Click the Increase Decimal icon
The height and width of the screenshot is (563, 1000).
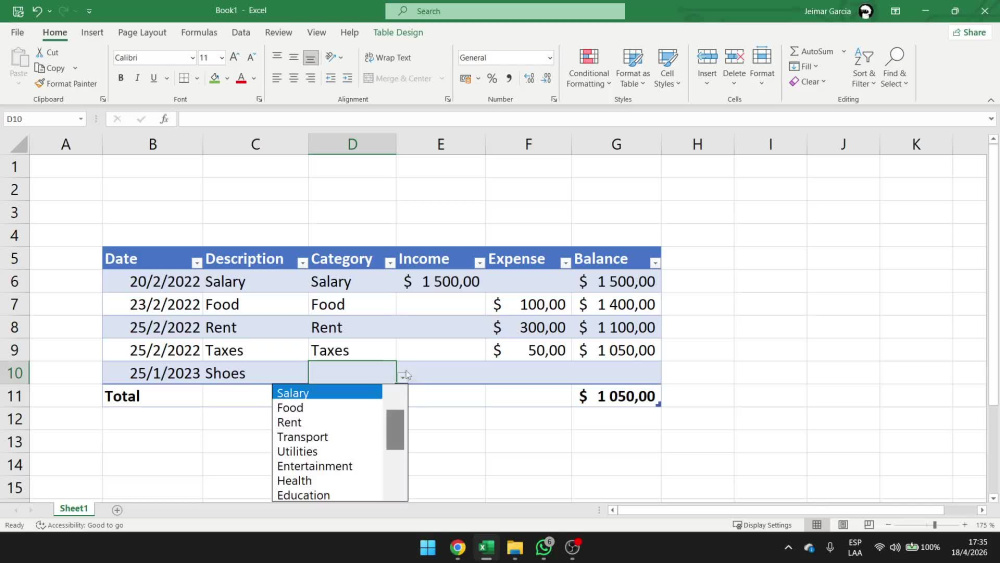tap(529, 78)
